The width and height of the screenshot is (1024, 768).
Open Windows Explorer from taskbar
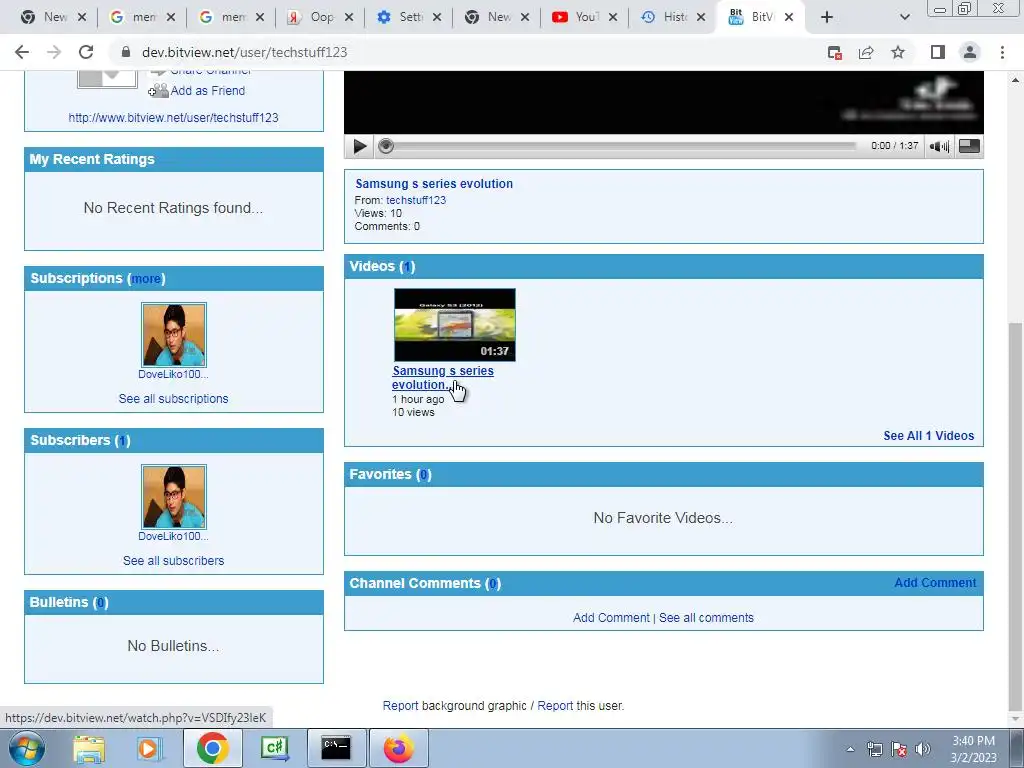coord(89,748)
